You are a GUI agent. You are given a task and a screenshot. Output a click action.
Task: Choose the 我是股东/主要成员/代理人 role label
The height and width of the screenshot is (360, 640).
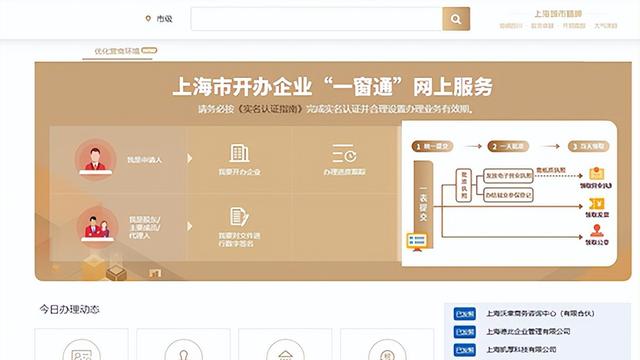pos(144,227)
